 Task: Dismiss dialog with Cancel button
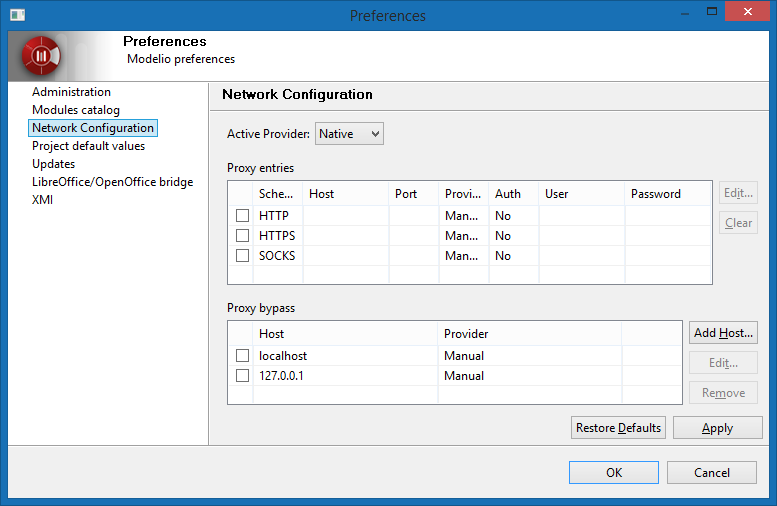coord(711,472)
